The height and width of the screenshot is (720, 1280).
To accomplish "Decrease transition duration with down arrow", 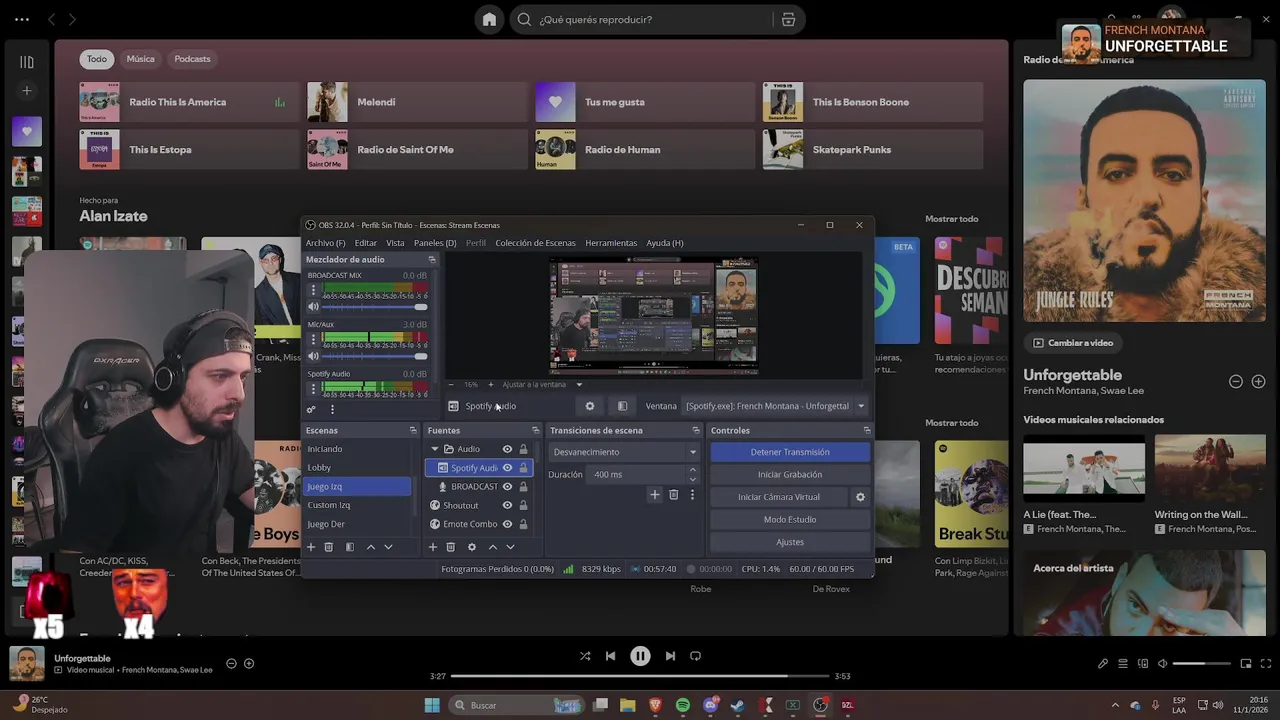I will (692, 479).
